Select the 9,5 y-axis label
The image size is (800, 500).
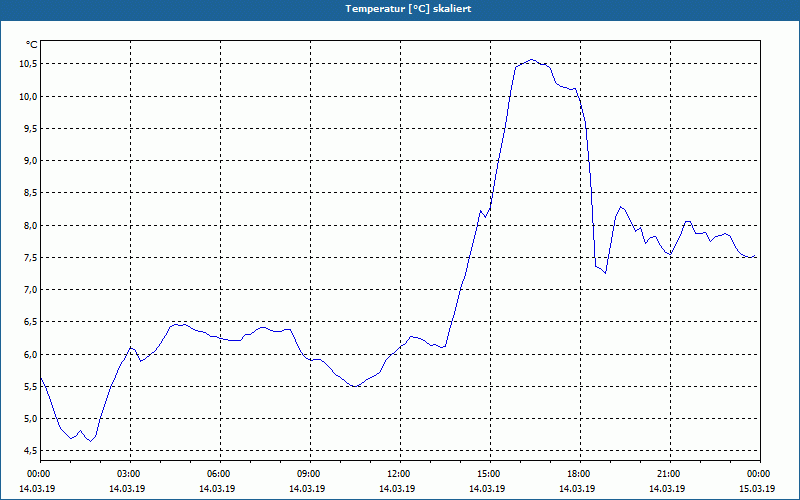tap(31, 129)
